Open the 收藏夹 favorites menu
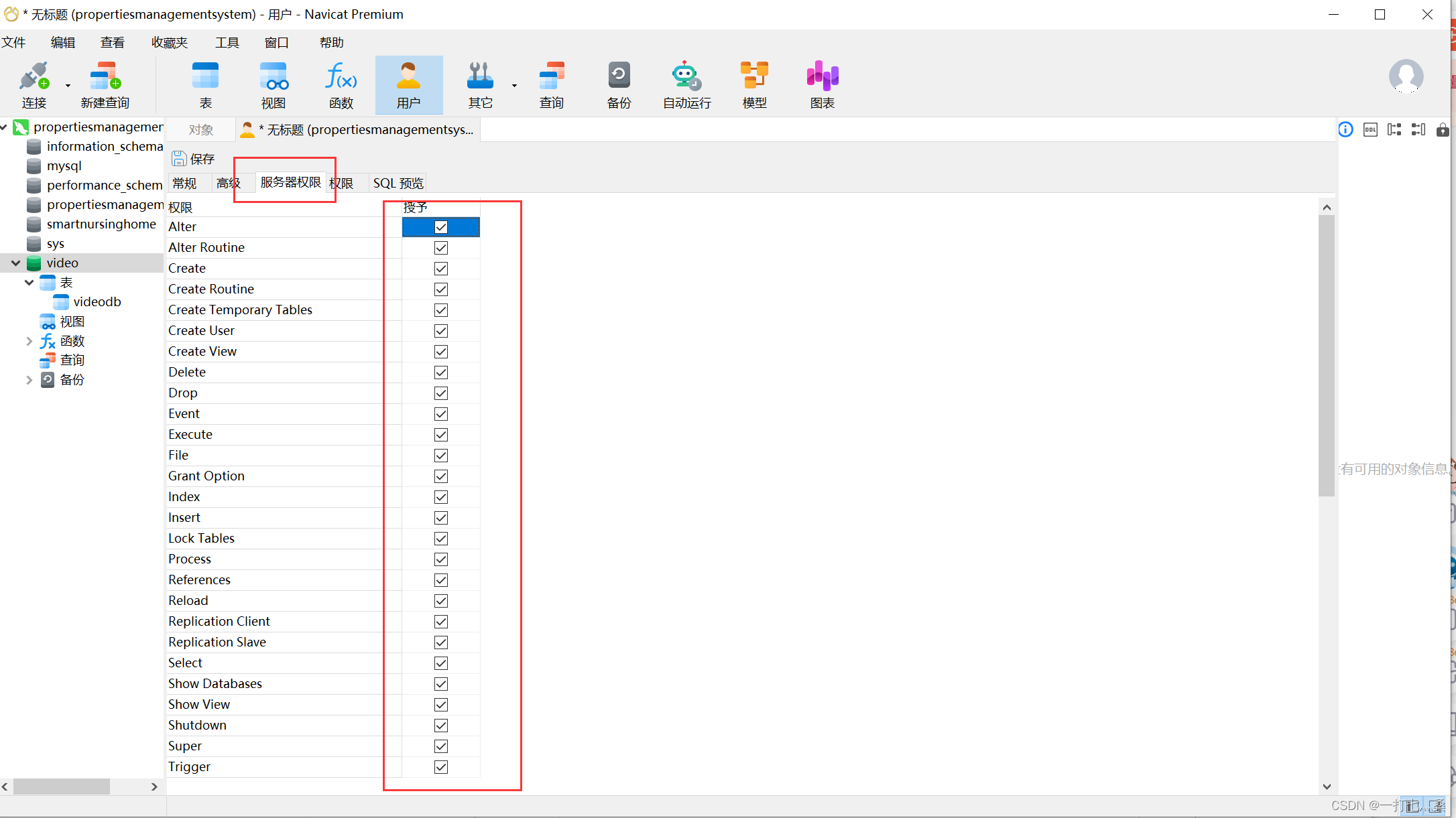The image size is (1456, 818). (170, 43)
